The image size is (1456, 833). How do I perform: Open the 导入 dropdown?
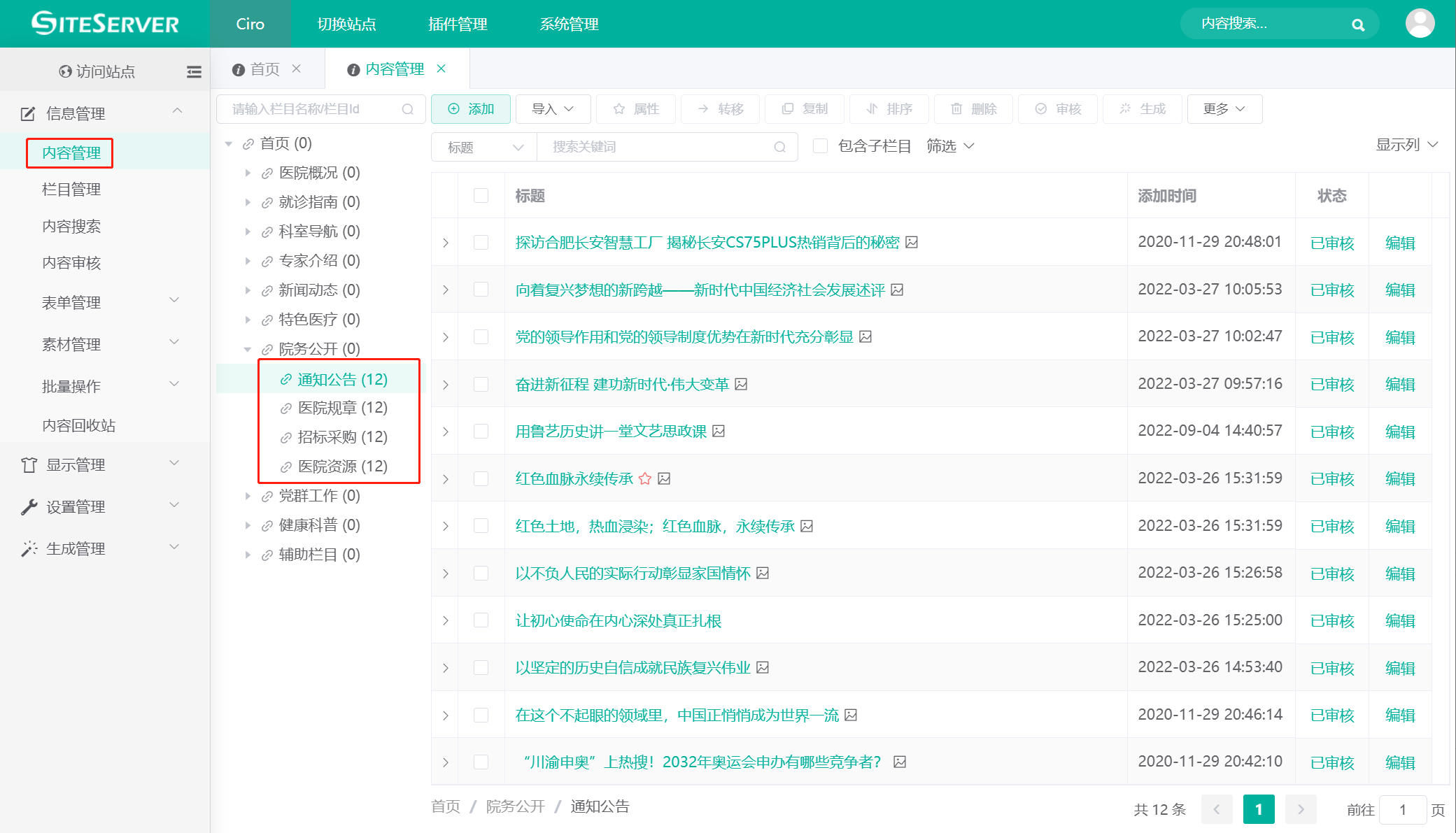tap(553, 109)
